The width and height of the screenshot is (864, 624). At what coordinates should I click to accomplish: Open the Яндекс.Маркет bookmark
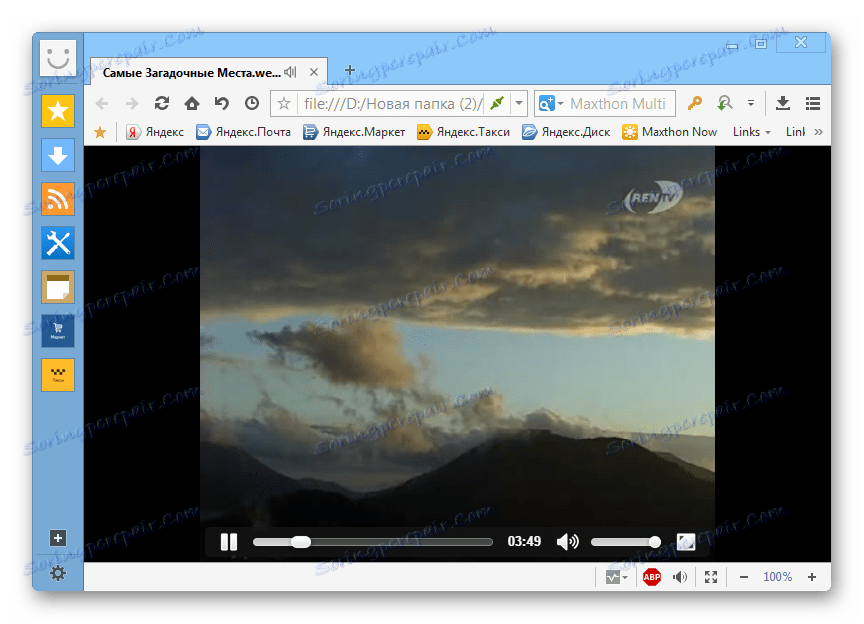coord(354,132)
